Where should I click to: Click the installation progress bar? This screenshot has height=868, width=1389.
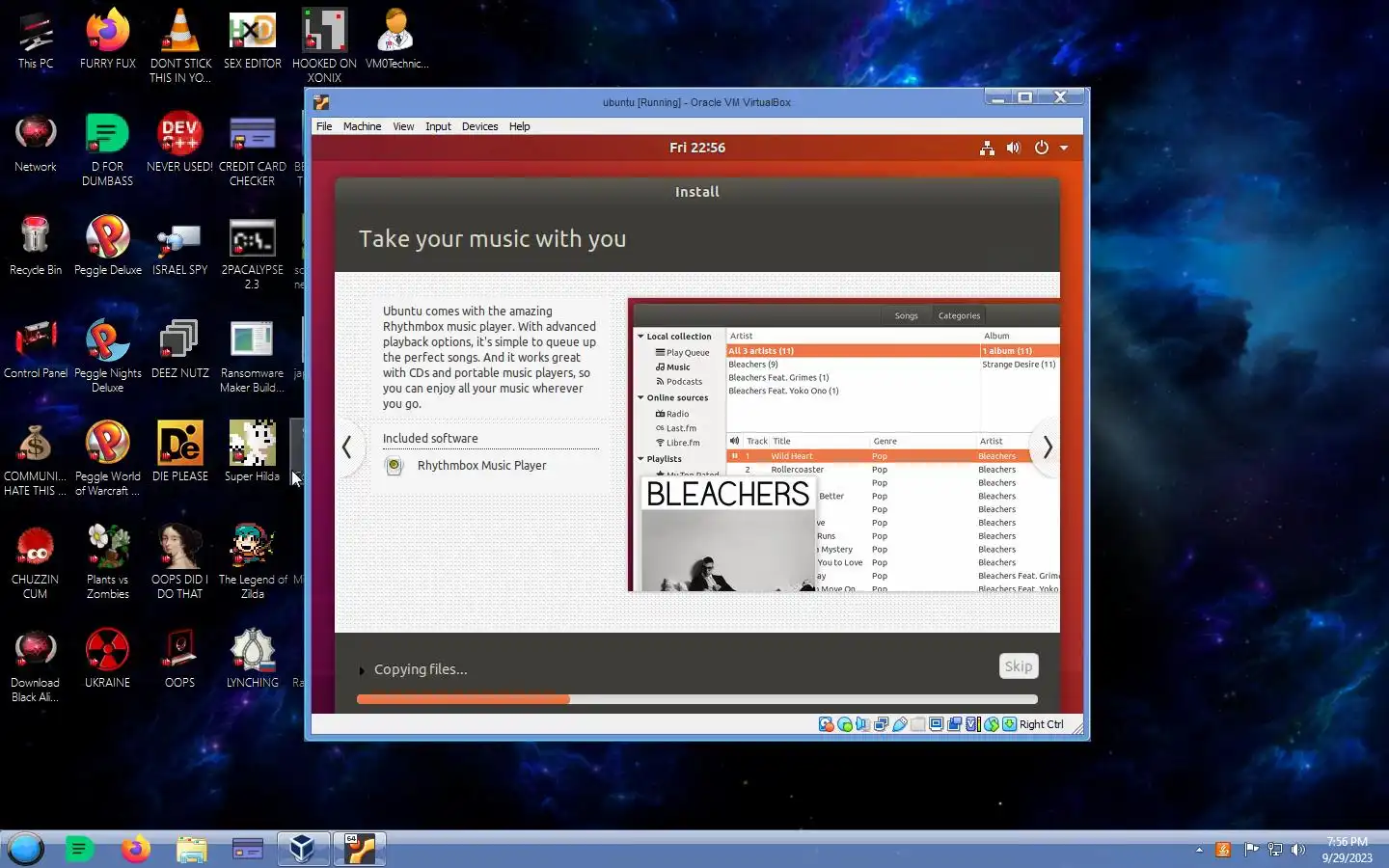point(697,699)
